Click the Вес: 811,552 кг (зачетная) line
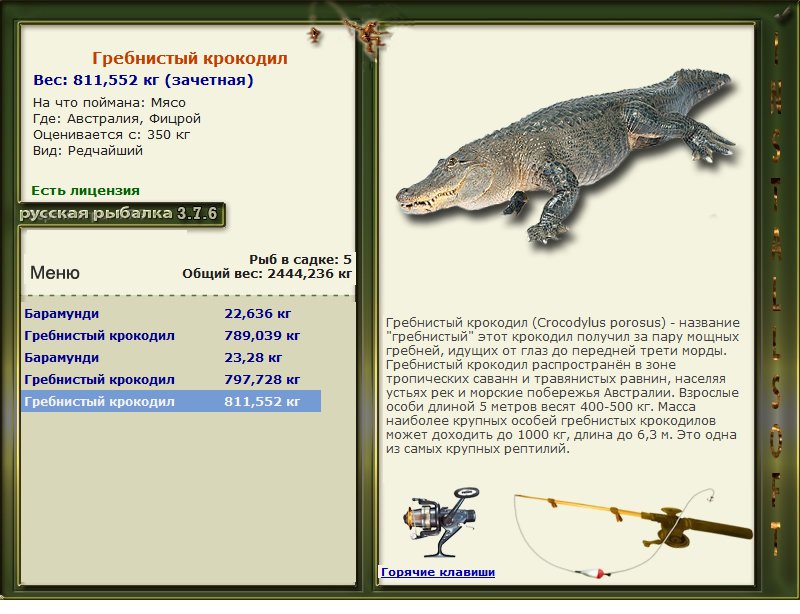 [143, 80]
